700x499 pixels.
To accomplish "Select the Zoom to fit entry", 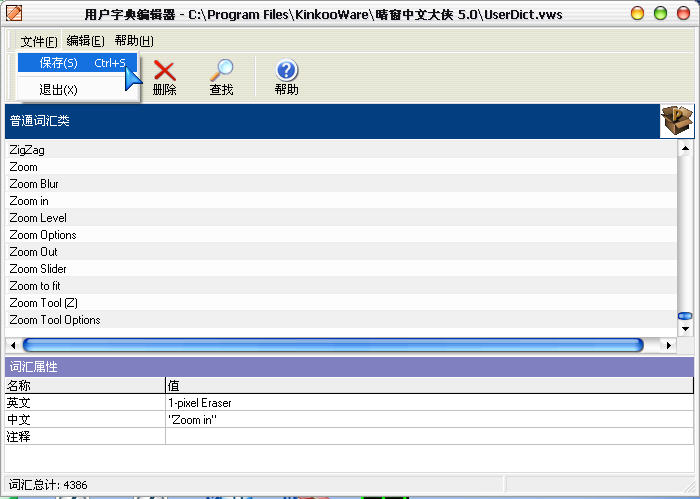I will [x=341, y=286].
